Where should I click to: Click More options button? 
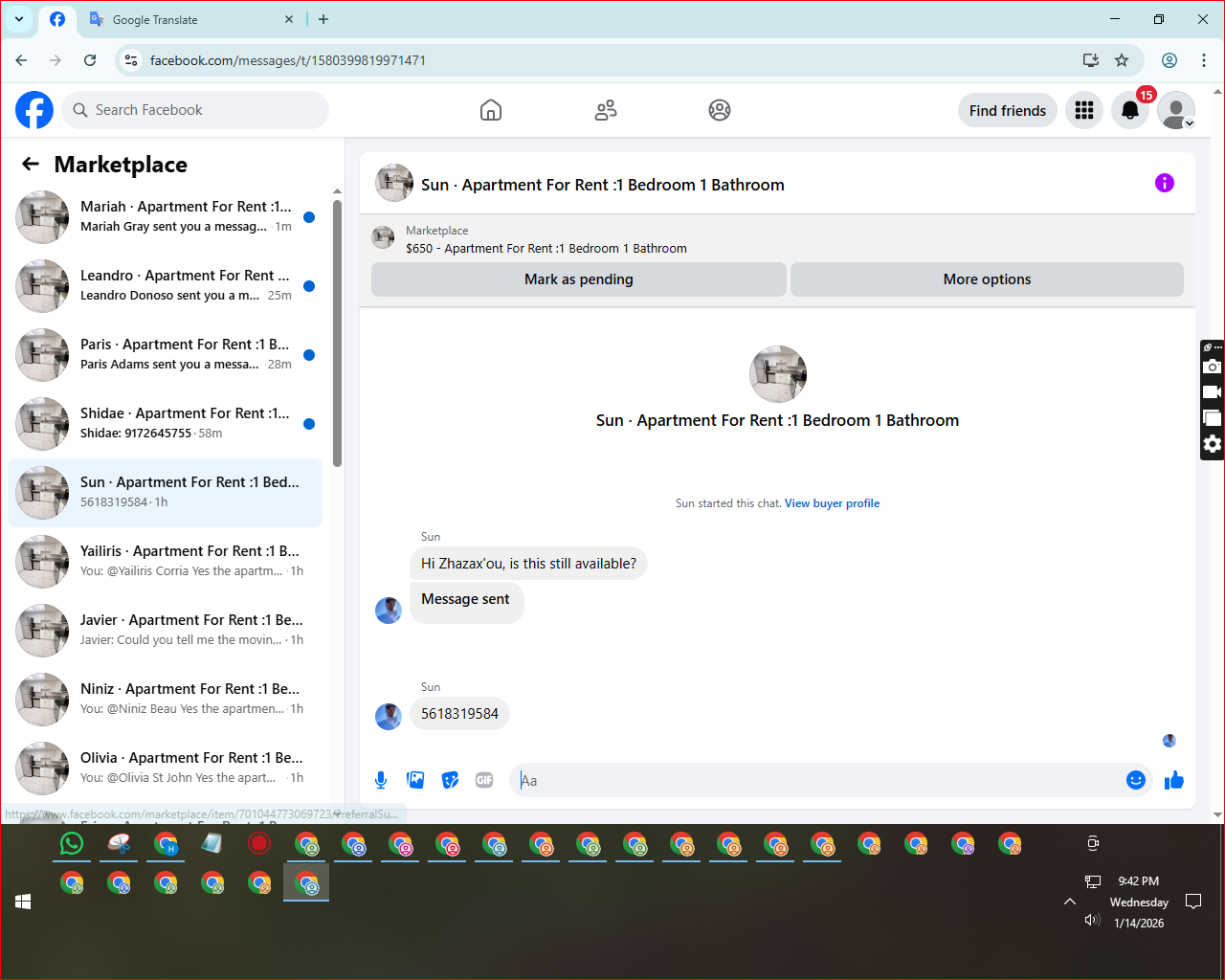987,279
